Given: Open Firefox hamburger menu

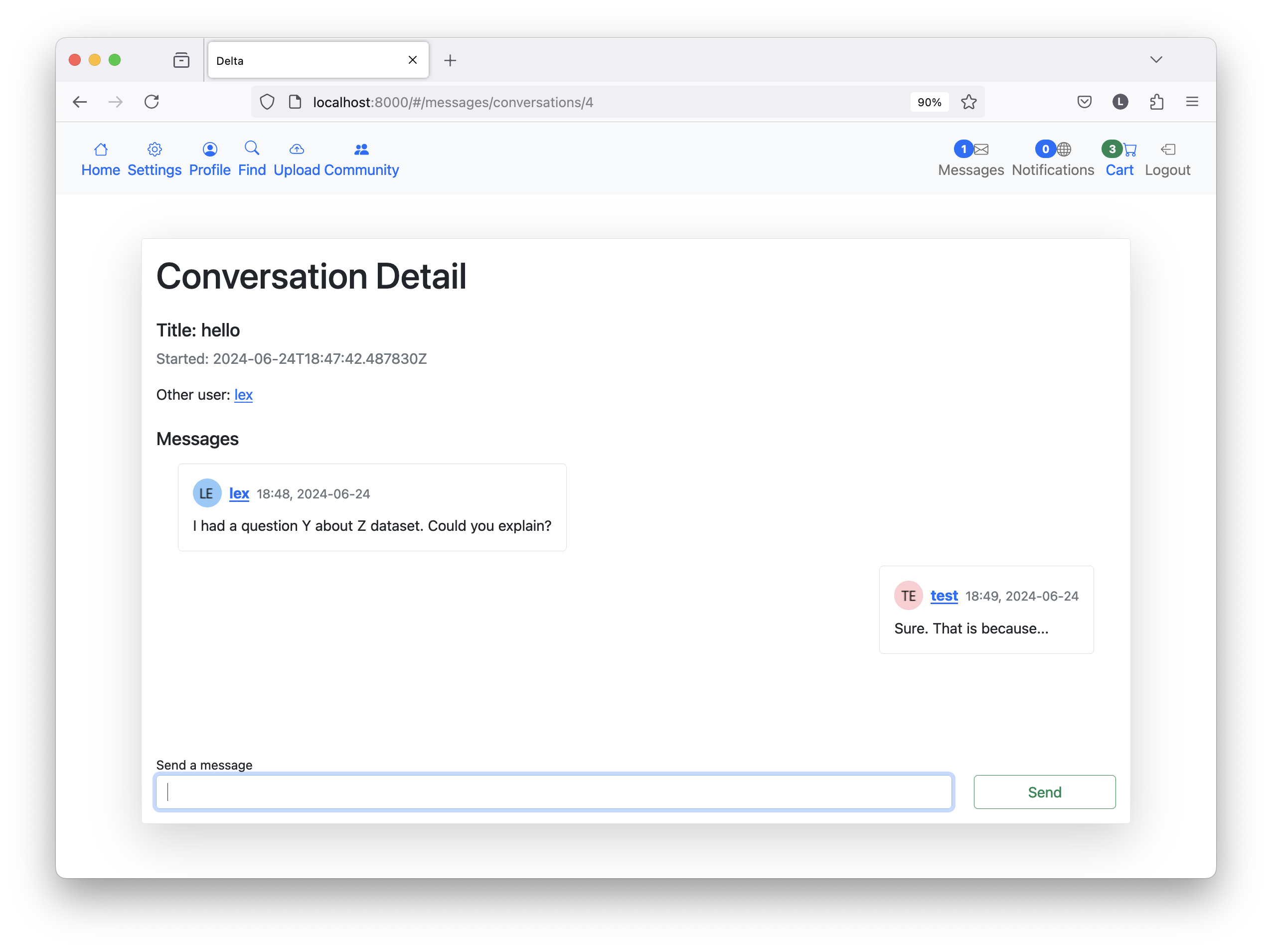Looking at the screenshot, I should [x=1192, y=102].
